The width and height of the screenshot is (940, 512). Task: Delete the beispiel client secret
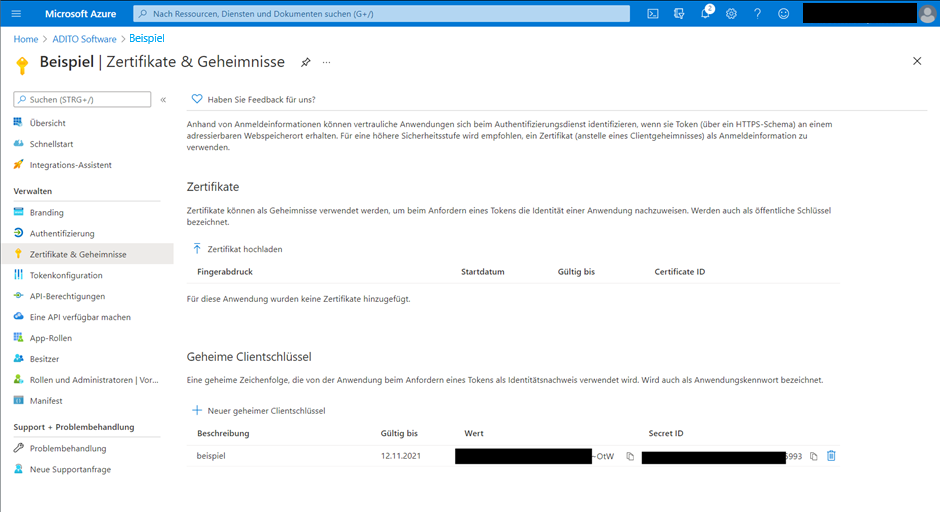tap(831, 456)
